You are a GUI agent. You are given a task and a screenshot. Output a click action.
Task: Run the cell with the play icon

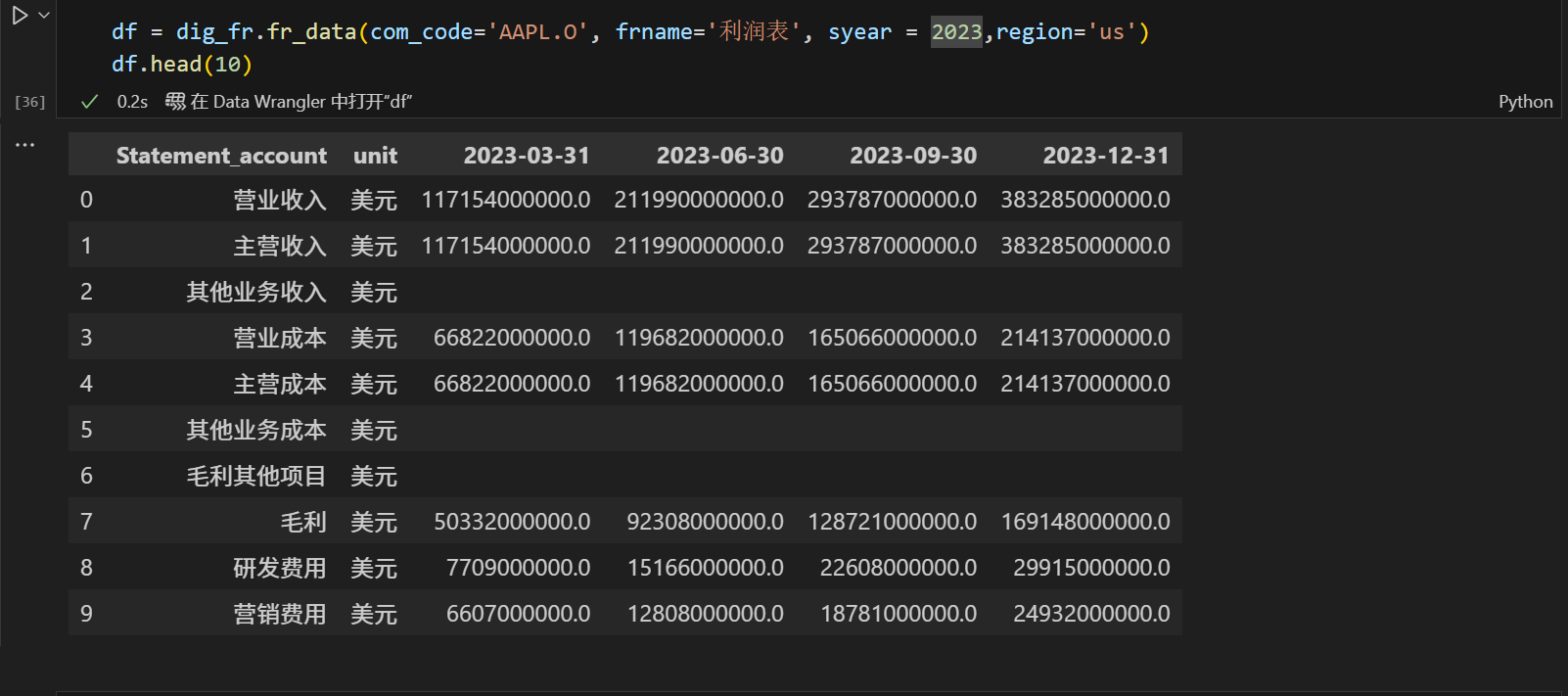19,16
